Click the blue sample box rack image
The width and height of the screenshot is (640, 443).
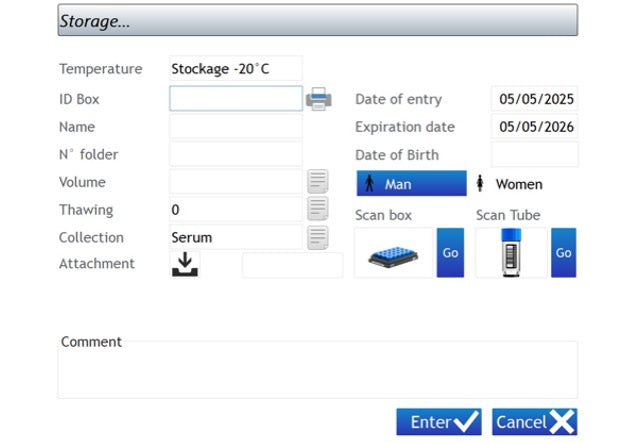click(x=393, y=253)
